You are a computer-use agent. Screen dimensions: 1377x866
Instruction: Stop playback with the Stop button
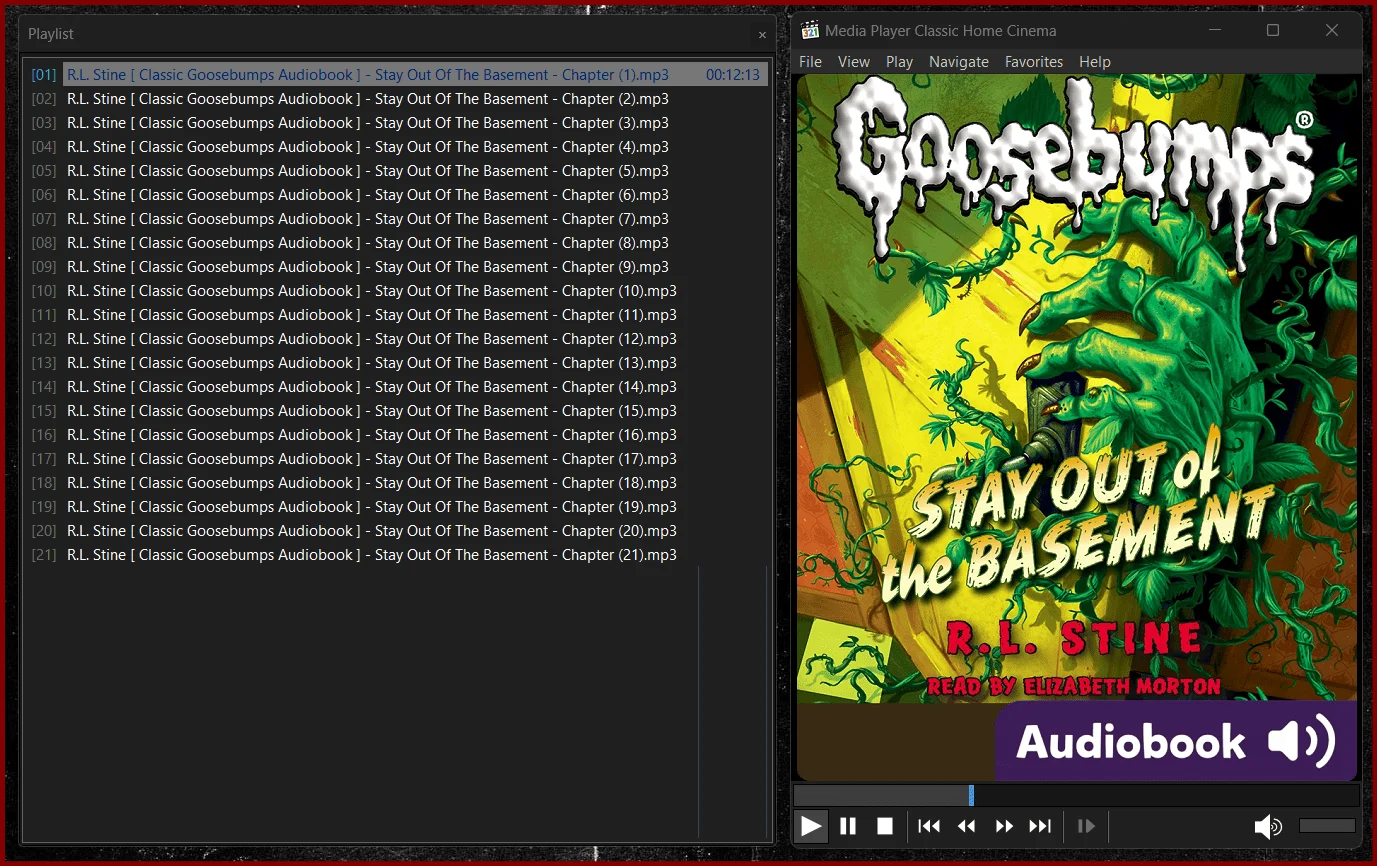tap(885, 826)
